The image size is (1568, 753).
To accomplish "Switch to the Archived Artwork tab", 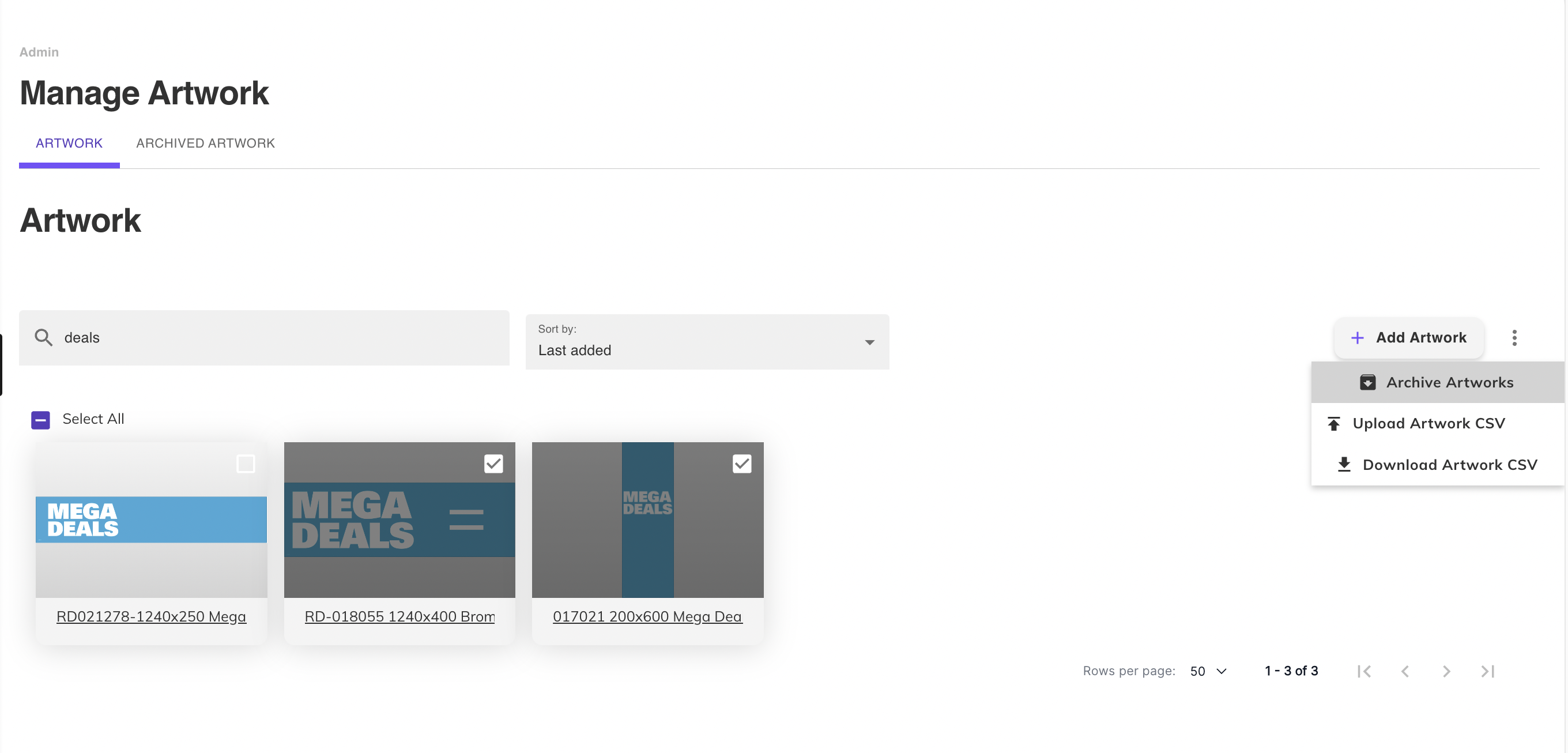I will (x=205, y=143).
